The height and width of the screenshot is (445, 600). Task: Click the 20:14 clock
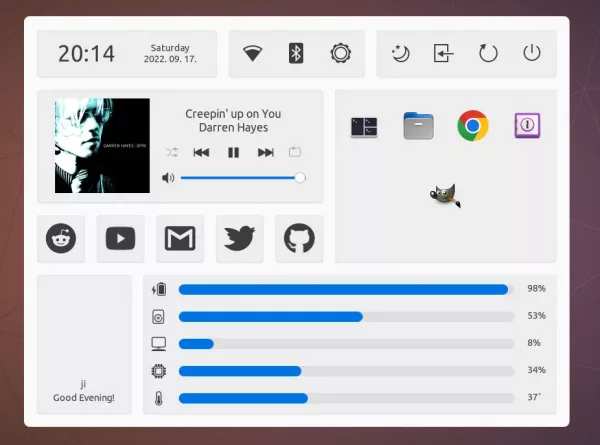coord(86,54)
